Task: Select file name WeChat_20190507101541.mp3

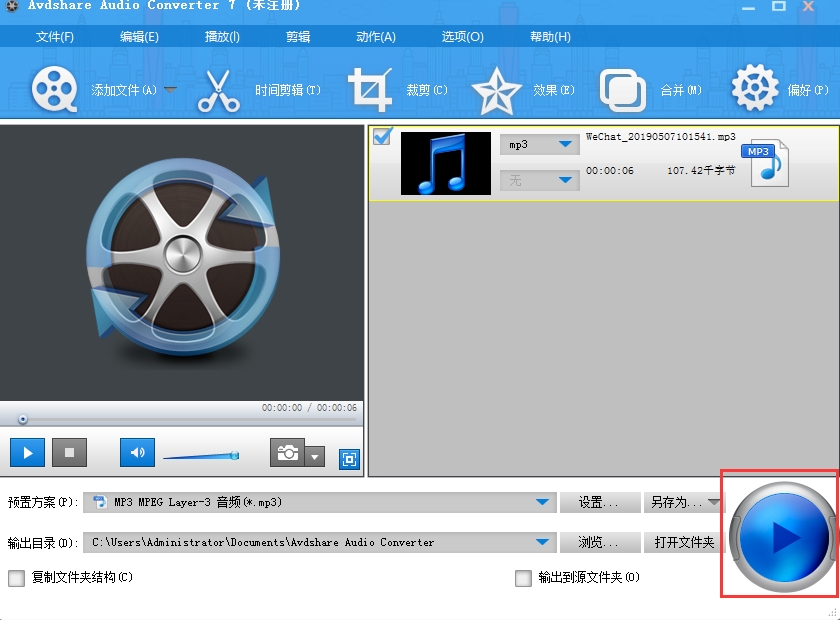Action: [661, 137]
